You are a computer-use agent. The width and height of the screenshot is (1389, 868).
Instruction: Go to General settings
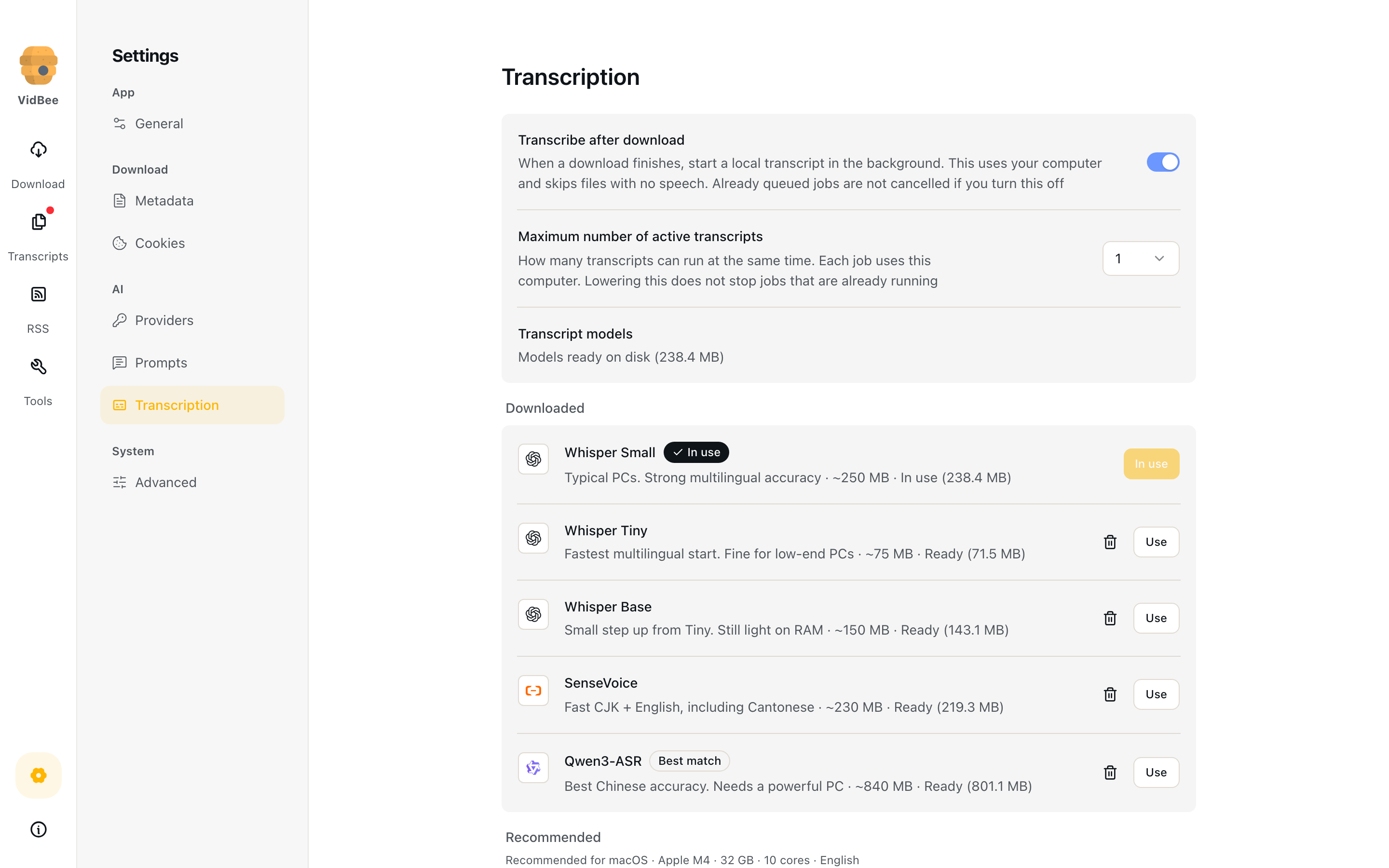click(x=192, y=123)
